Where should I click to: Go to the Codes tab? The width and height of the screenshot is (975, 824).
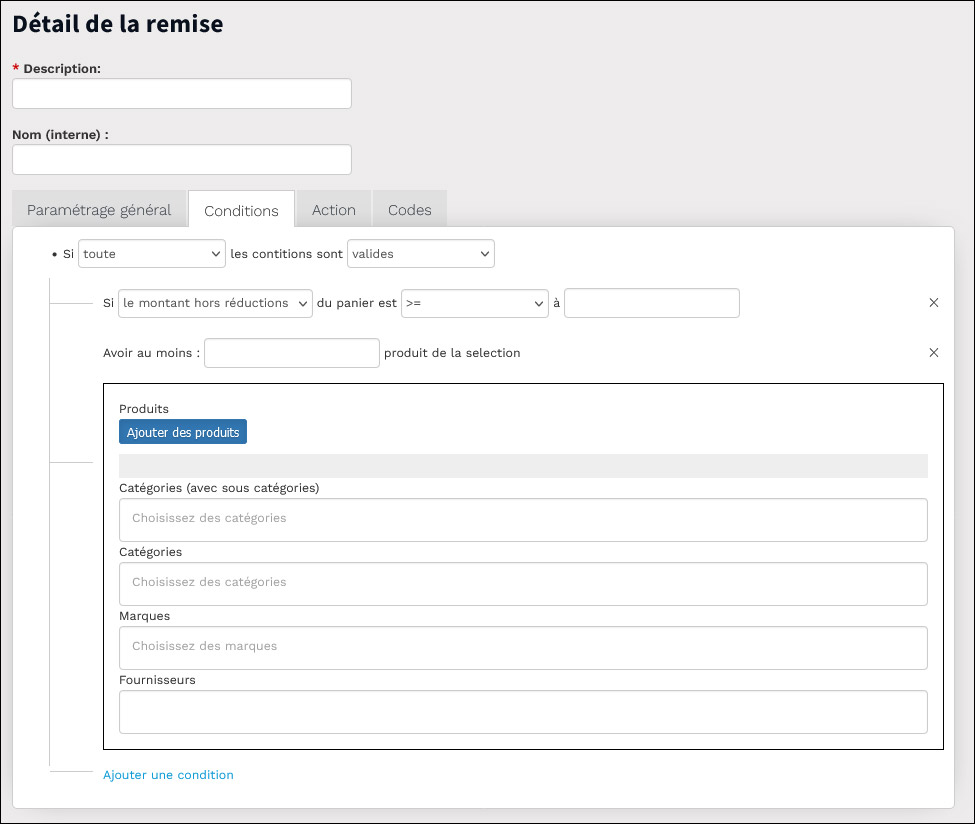click(x=410, y=210)
